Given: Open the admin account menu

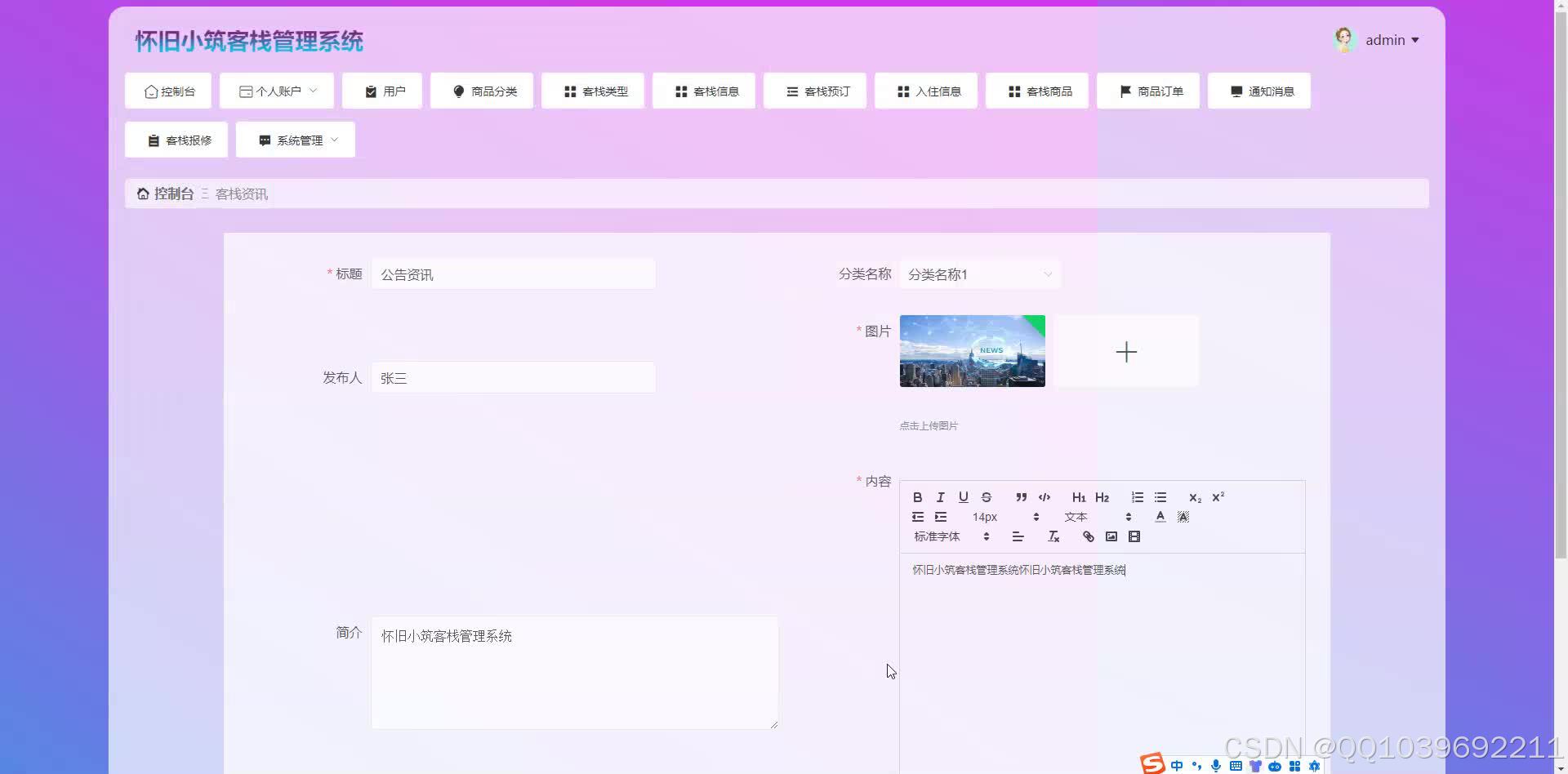Looking at the screenshot, I should click(x=1384, y=39).
